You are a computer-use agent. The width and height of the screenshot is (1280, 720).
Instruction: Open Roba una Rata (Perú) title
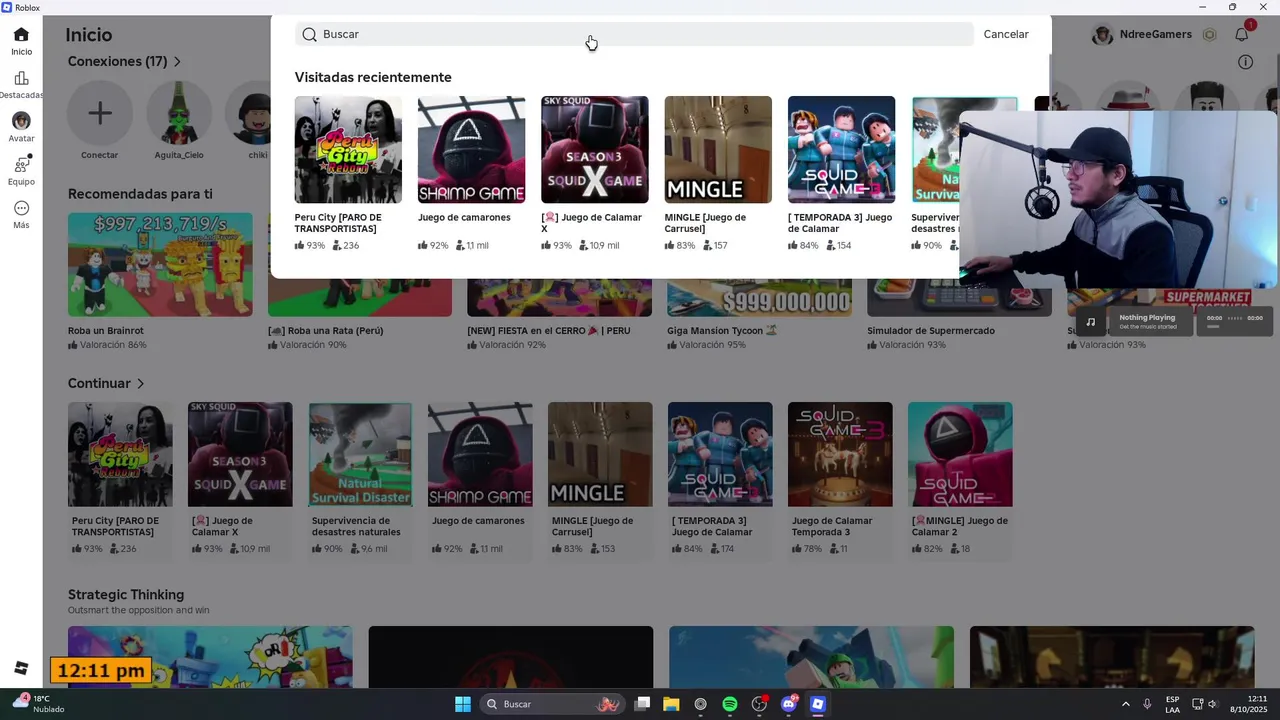326,331
